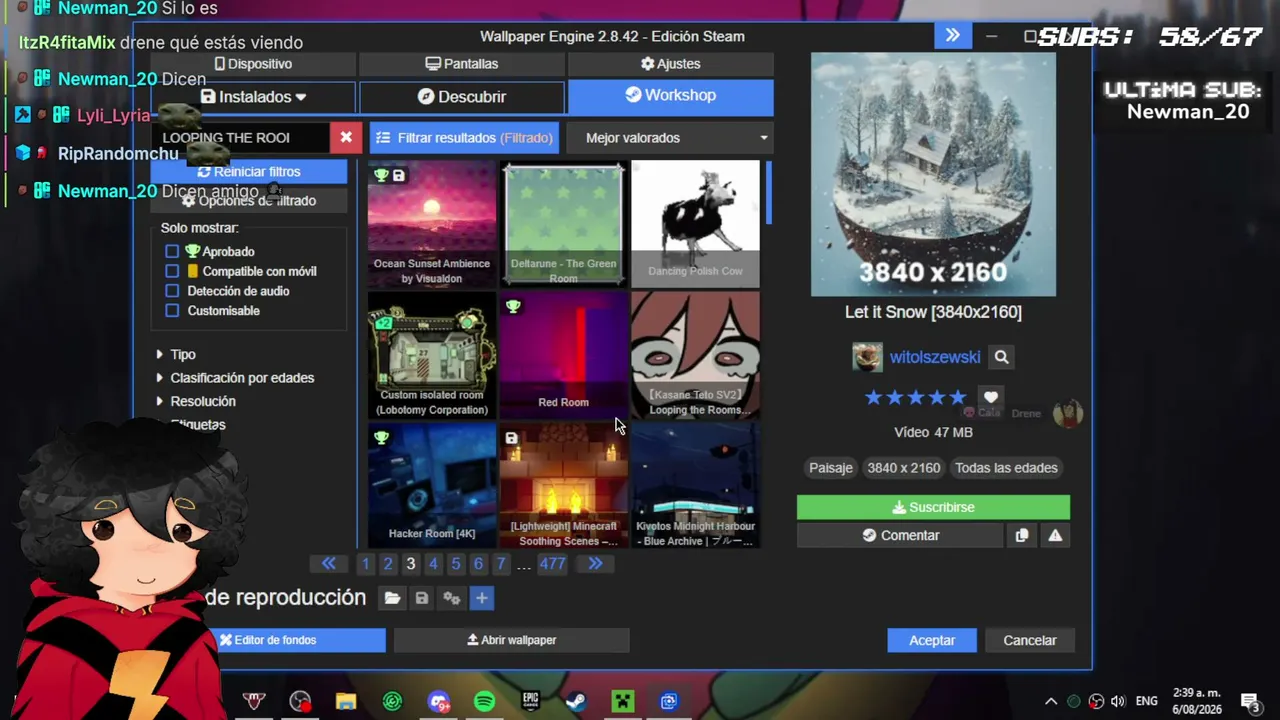Select the Workshop tab
The image size is (1280, 720).
(671, 96)
